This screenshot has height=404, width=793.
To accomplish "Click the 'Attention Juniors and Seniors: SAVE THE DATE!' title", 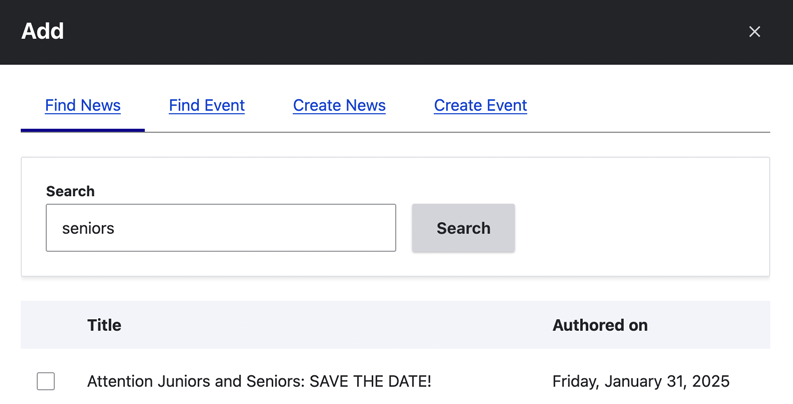I will coord(259,381).
